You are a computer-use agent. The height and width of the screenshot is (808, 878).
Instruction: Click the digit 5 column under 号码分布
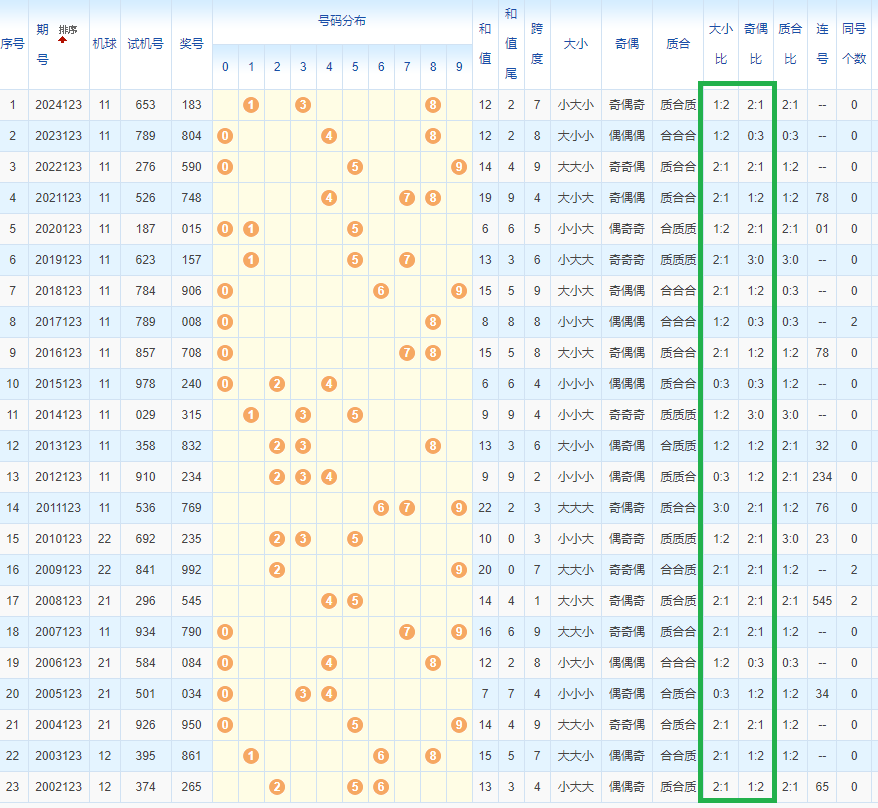coord(355,67)
